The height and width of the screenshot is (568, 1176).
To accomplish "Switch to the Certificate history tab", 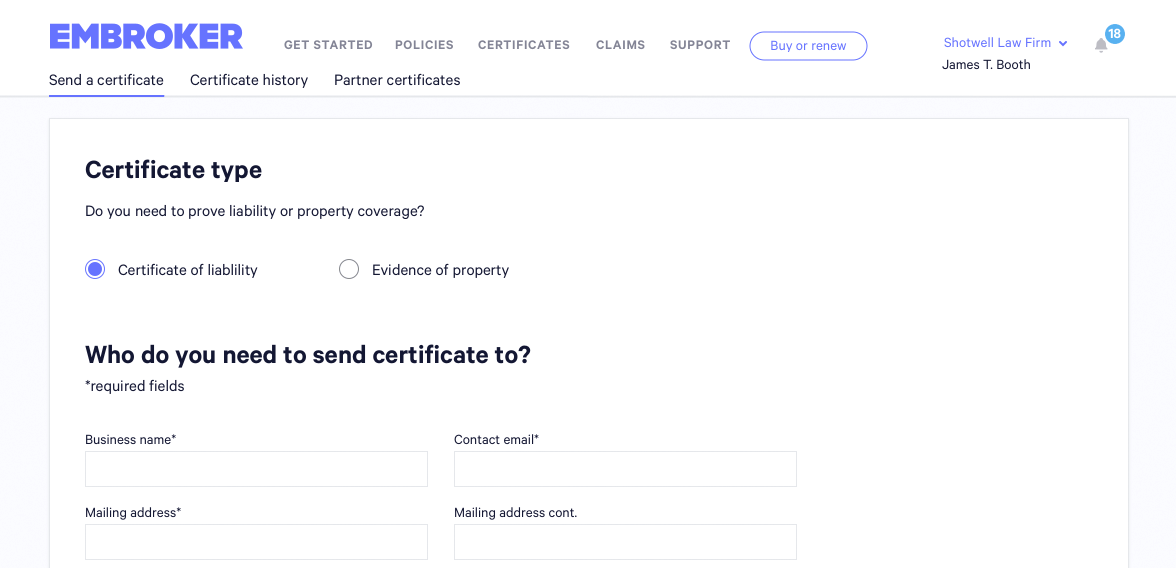I will tap(249, 80).
